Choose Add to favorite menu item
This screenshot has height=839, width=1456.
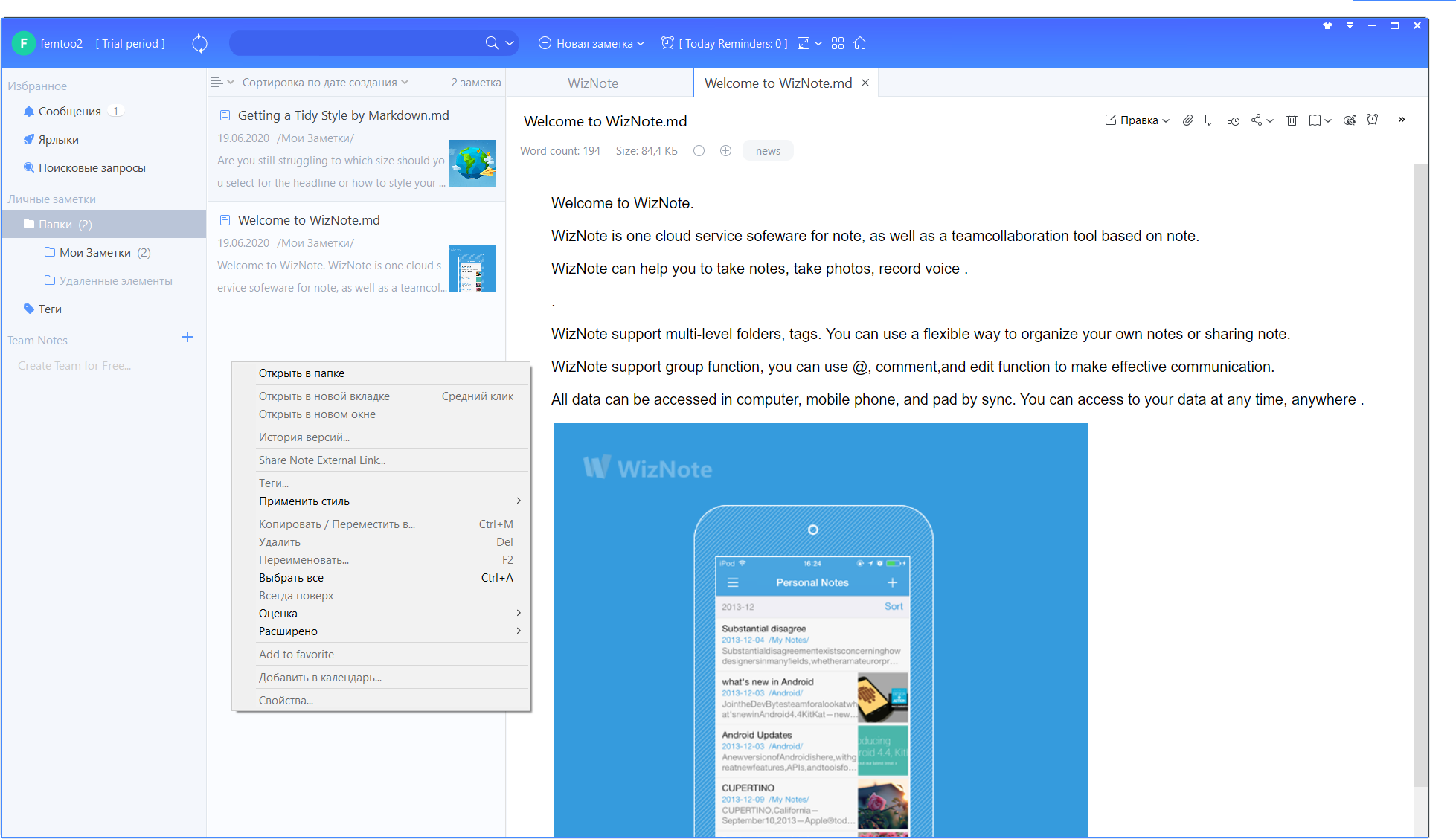pyautogui.click(x=382, y=655)
